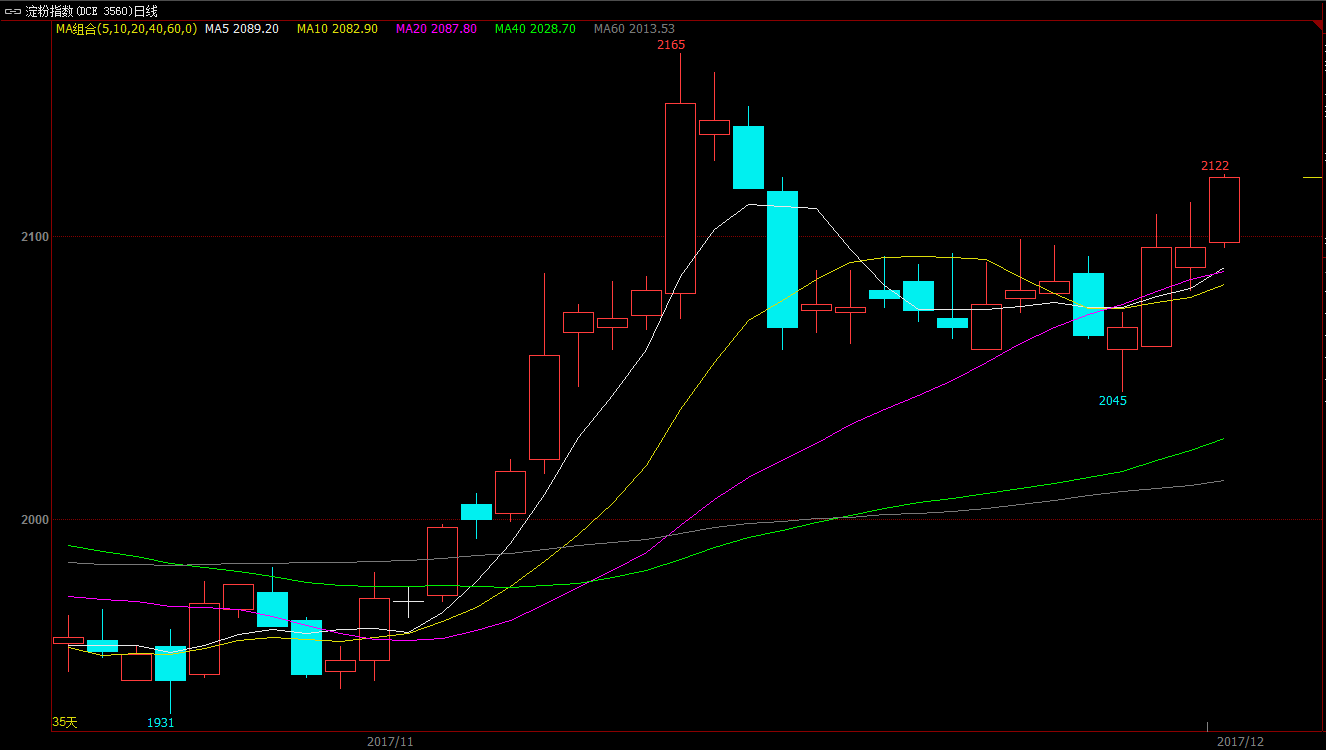Click the 2122 high price label

pos(1215,166)
